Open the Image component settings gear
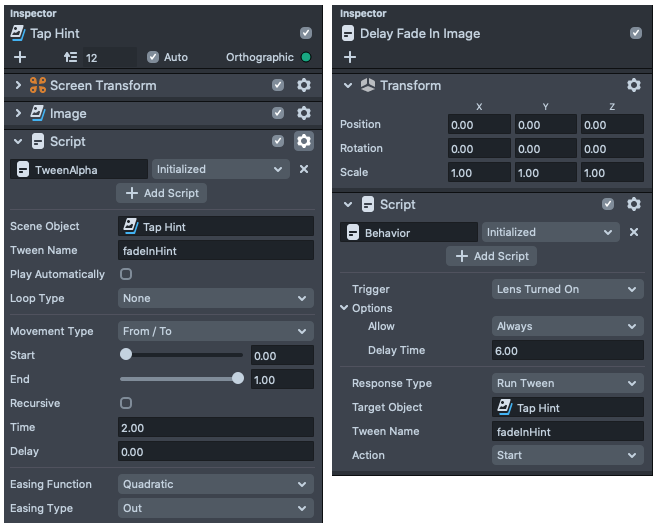 click(x=304, y=114)
